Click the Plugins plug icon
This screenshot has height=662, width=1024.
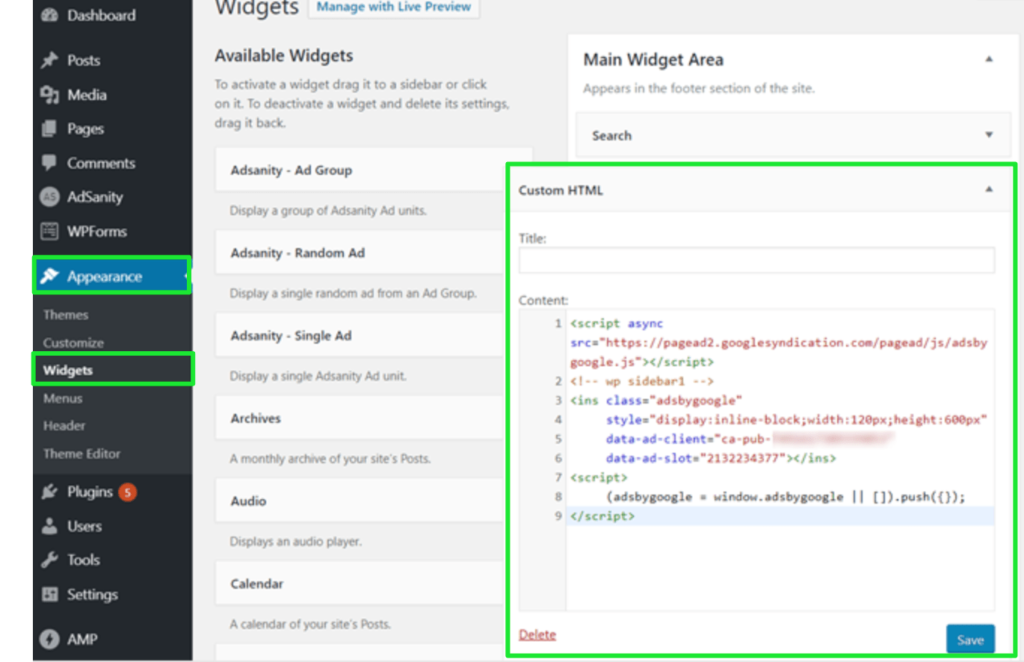pyautogui.click(x=50, y=492)
